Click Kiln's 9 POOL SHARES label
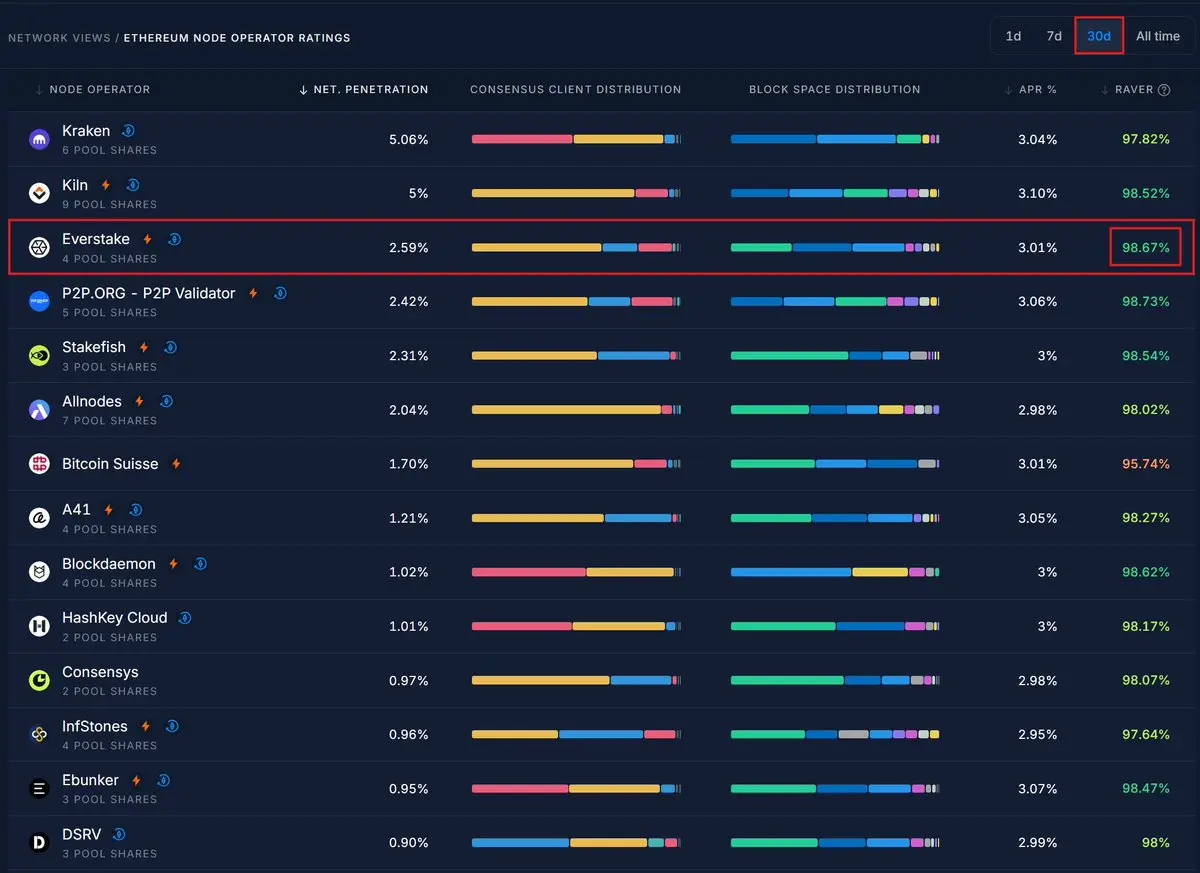This screenshot has height=873, width=1200. [109, 204]
